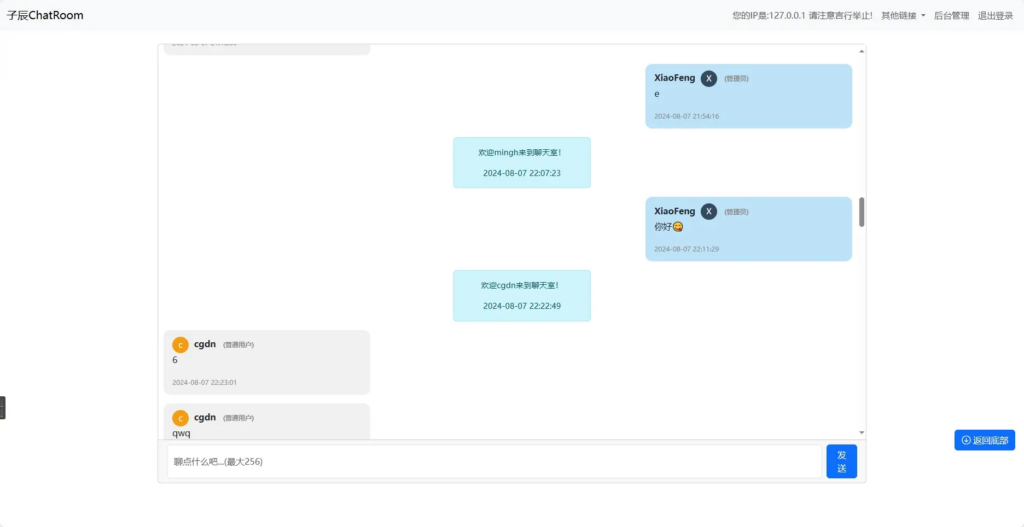Click the cgdn avatar on the "qwq" message
Image resolution: width=1024 pixels, height=527 pixels.
(180, 418)
